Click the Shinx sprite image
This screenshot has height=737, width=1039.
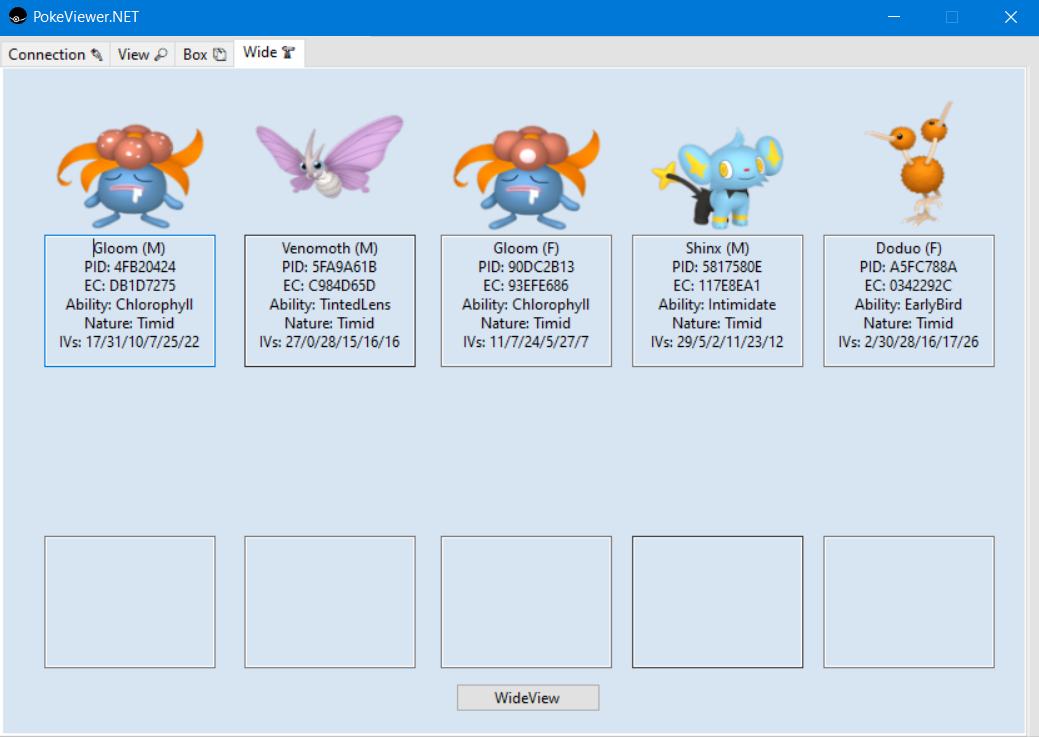[x=718, y=179]
